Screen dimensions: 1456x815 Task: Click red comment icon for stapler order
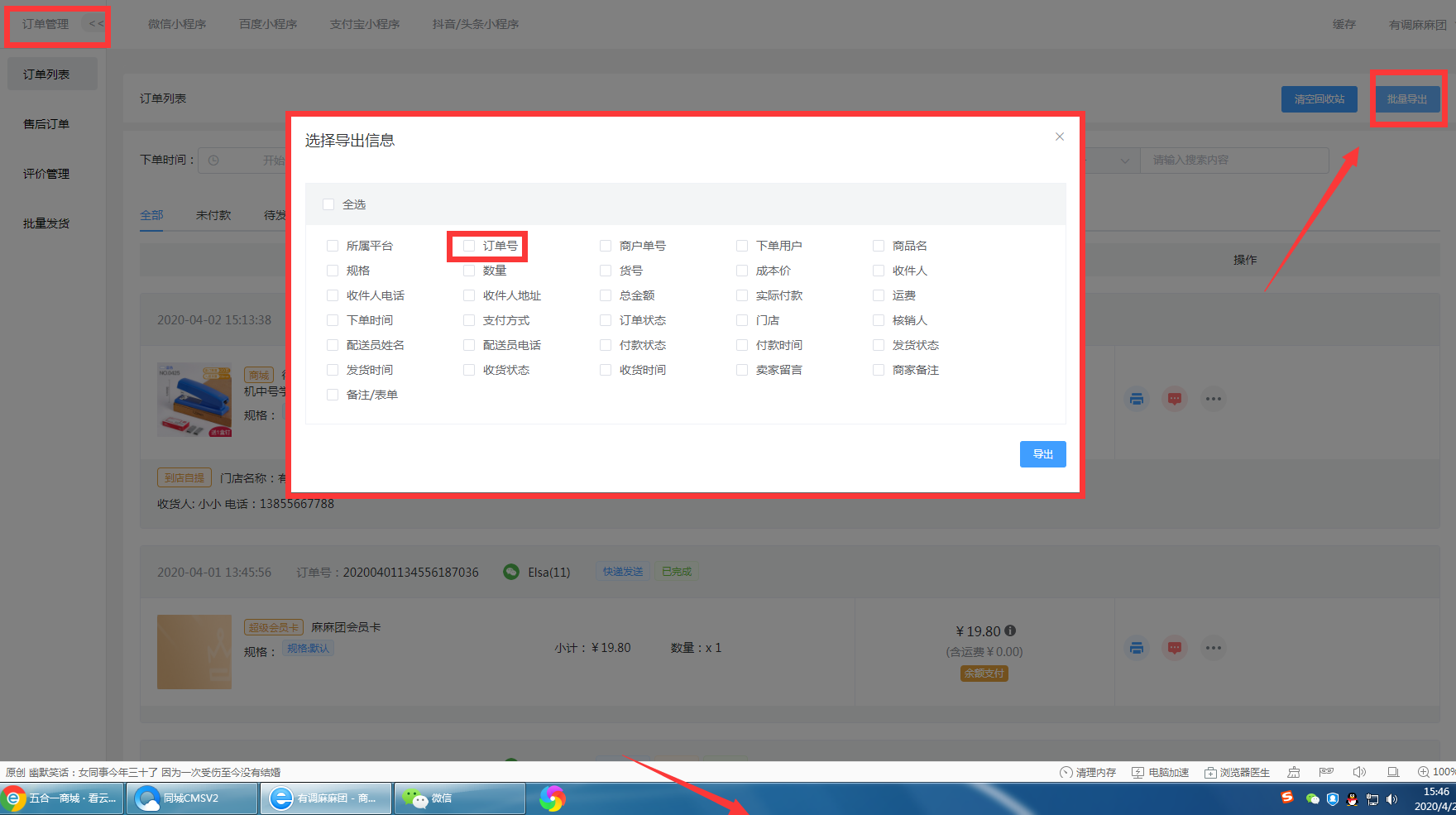coord(1175,399)
